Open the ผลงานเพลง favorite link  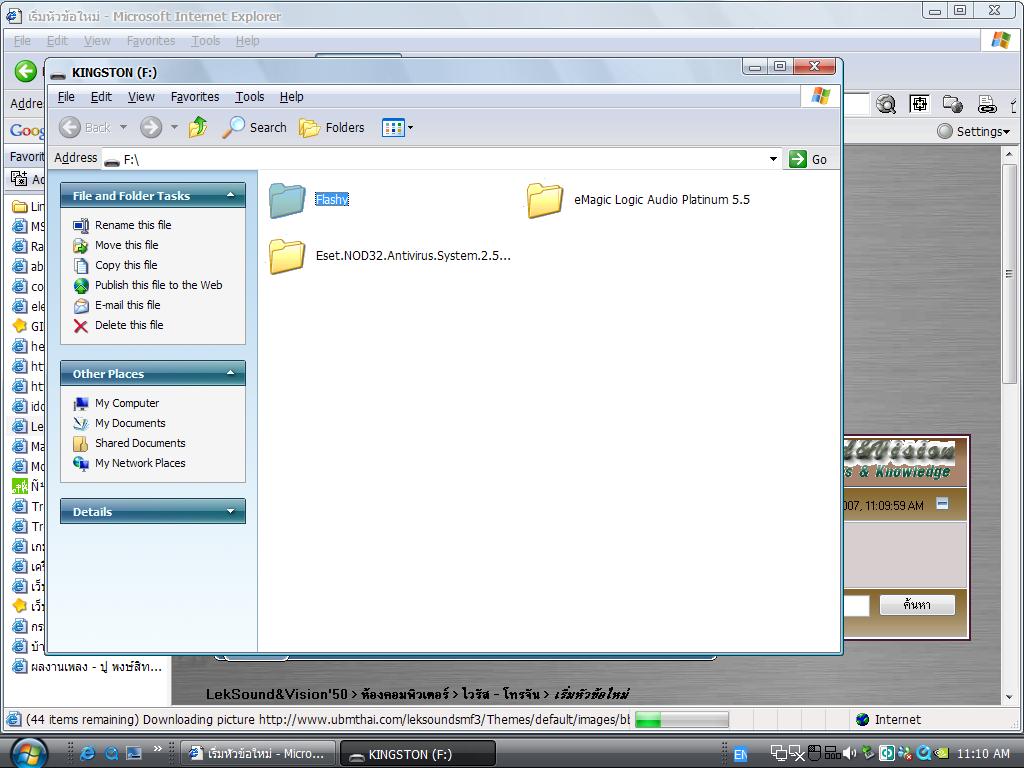point(88,667)
